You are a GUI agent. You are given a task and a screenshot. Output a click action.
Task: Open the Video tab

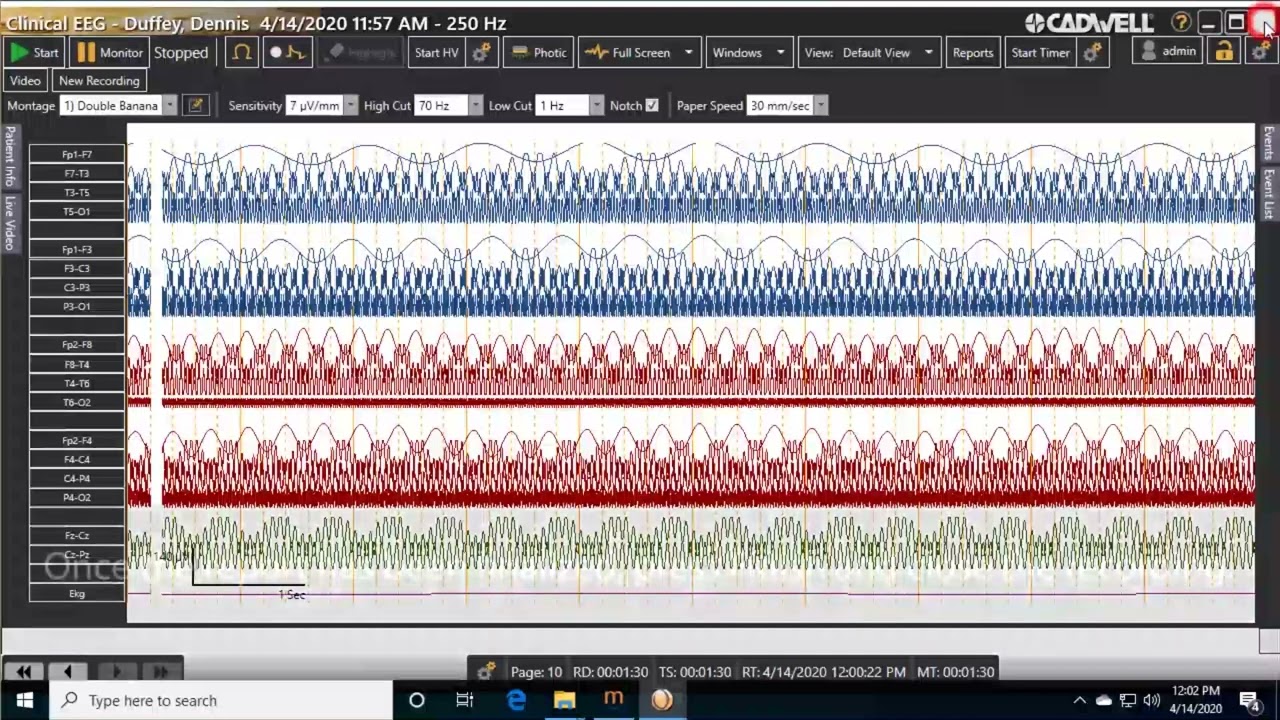point(25,81)
